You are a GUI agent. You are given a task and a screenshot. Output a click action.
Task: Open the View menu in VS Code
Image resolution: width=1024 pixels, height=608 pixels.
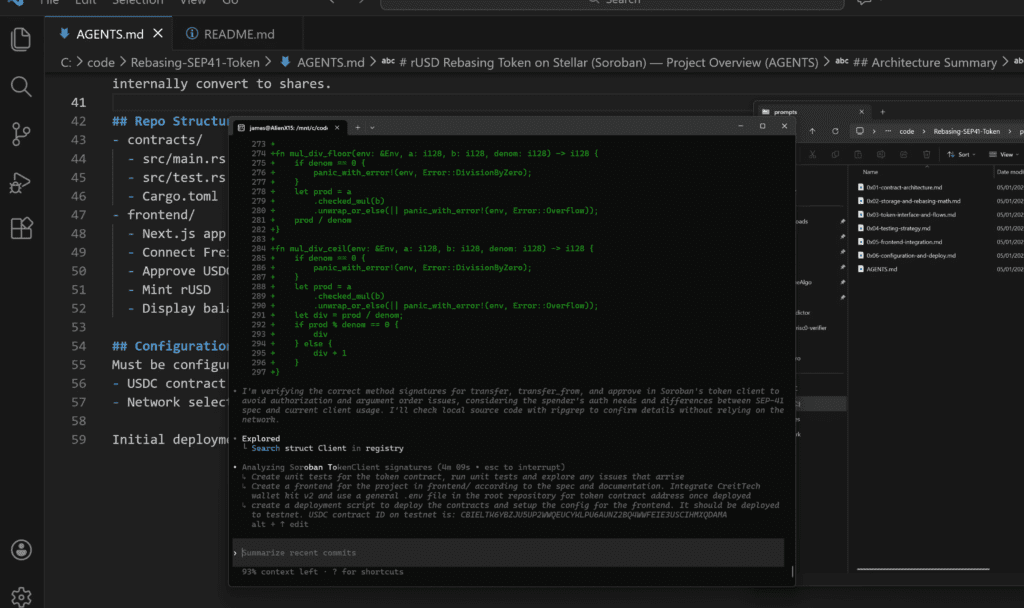[192, 4]
